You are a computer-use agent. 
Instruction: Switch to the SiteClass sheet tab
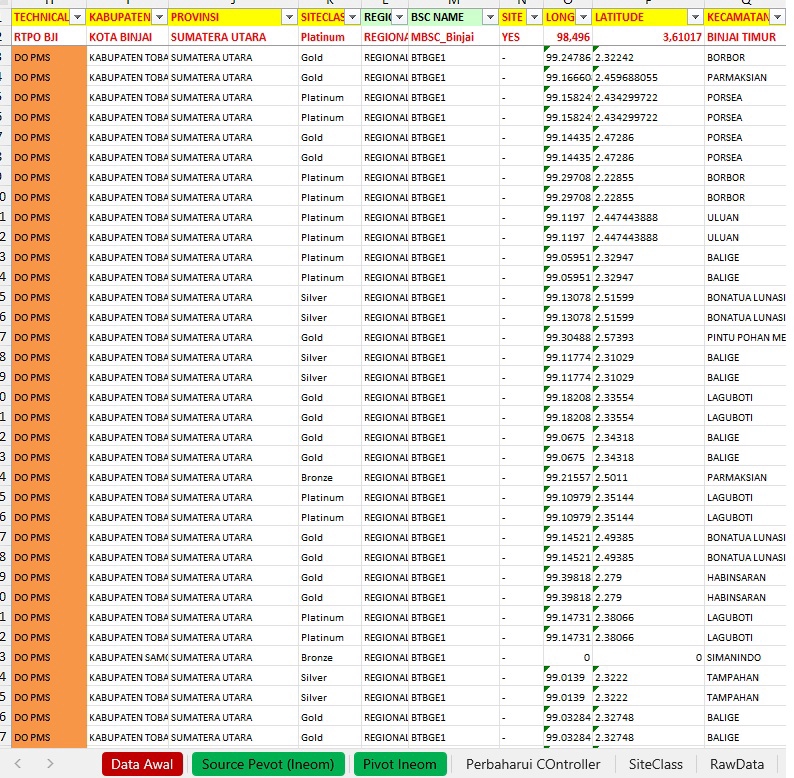click(656, 764)
